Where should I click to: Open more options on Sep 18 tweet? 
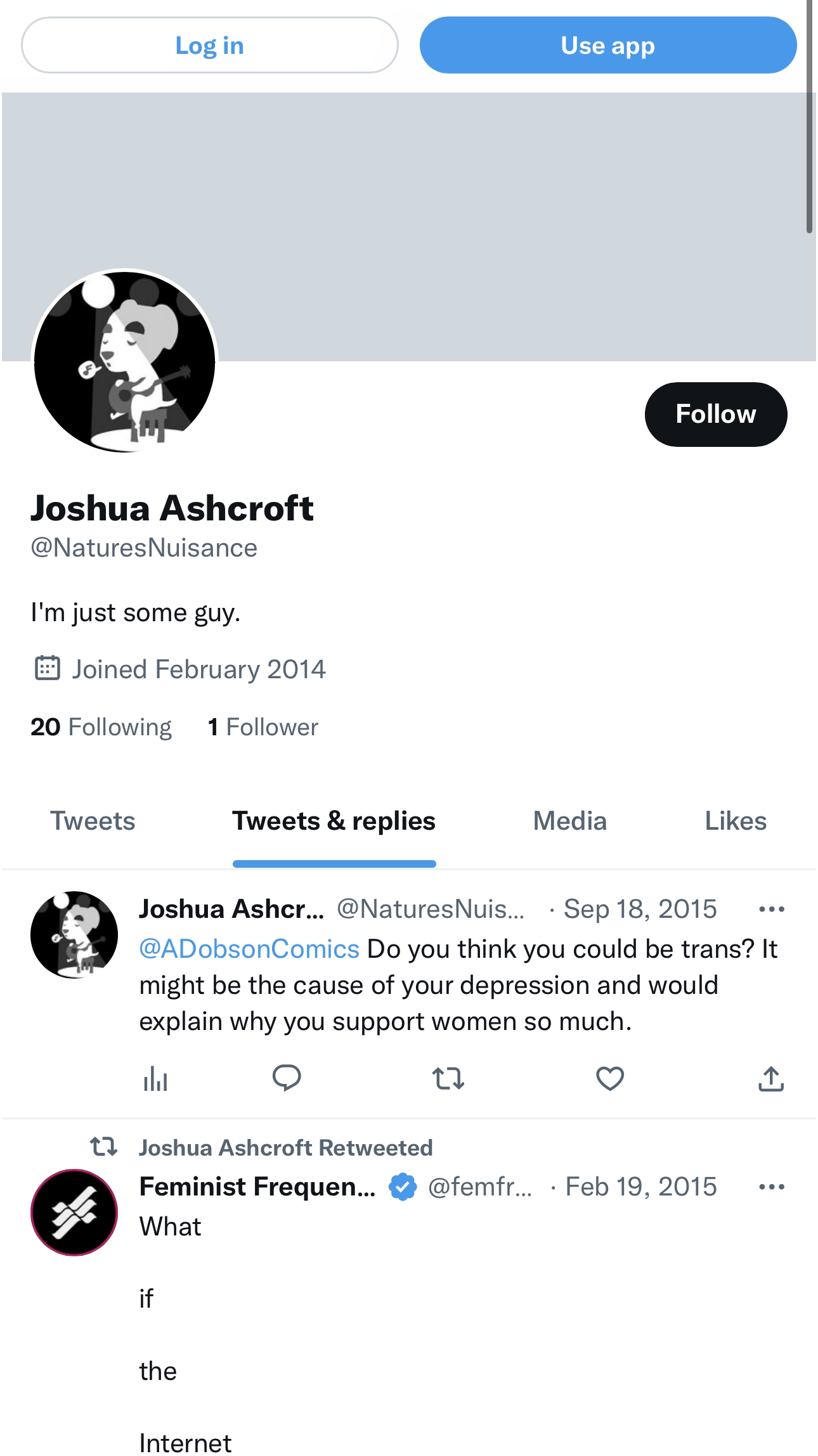(x=772, y=910)
